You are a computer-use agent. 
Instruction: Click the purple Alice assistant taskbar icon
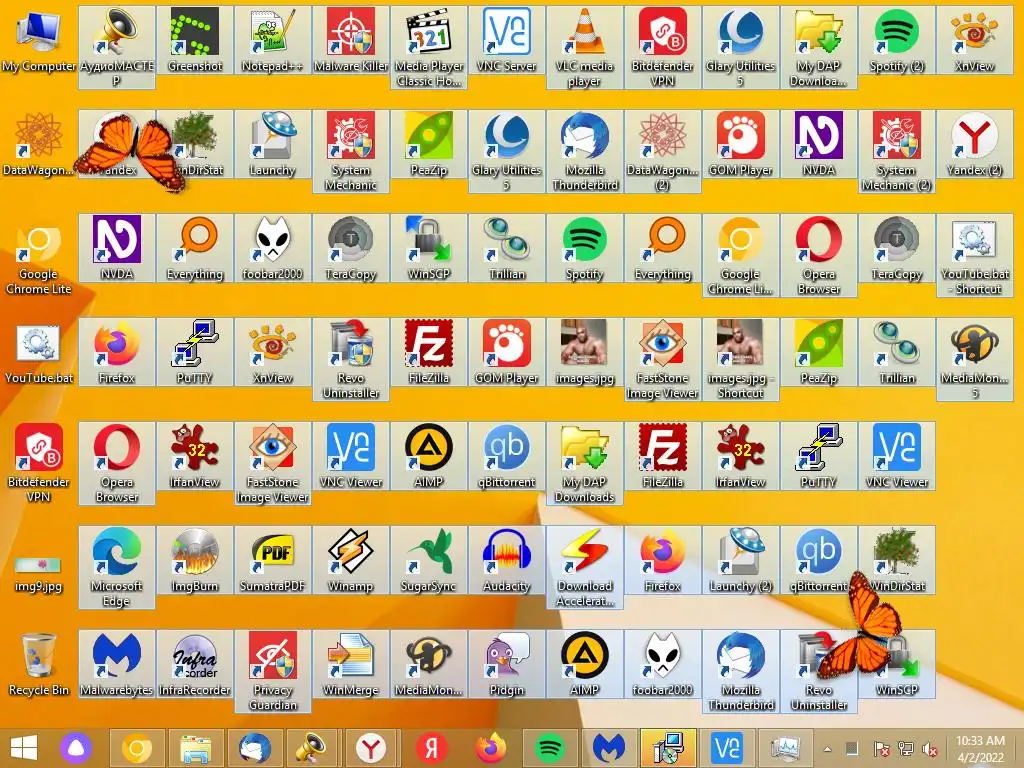click(x=76, y=748)
